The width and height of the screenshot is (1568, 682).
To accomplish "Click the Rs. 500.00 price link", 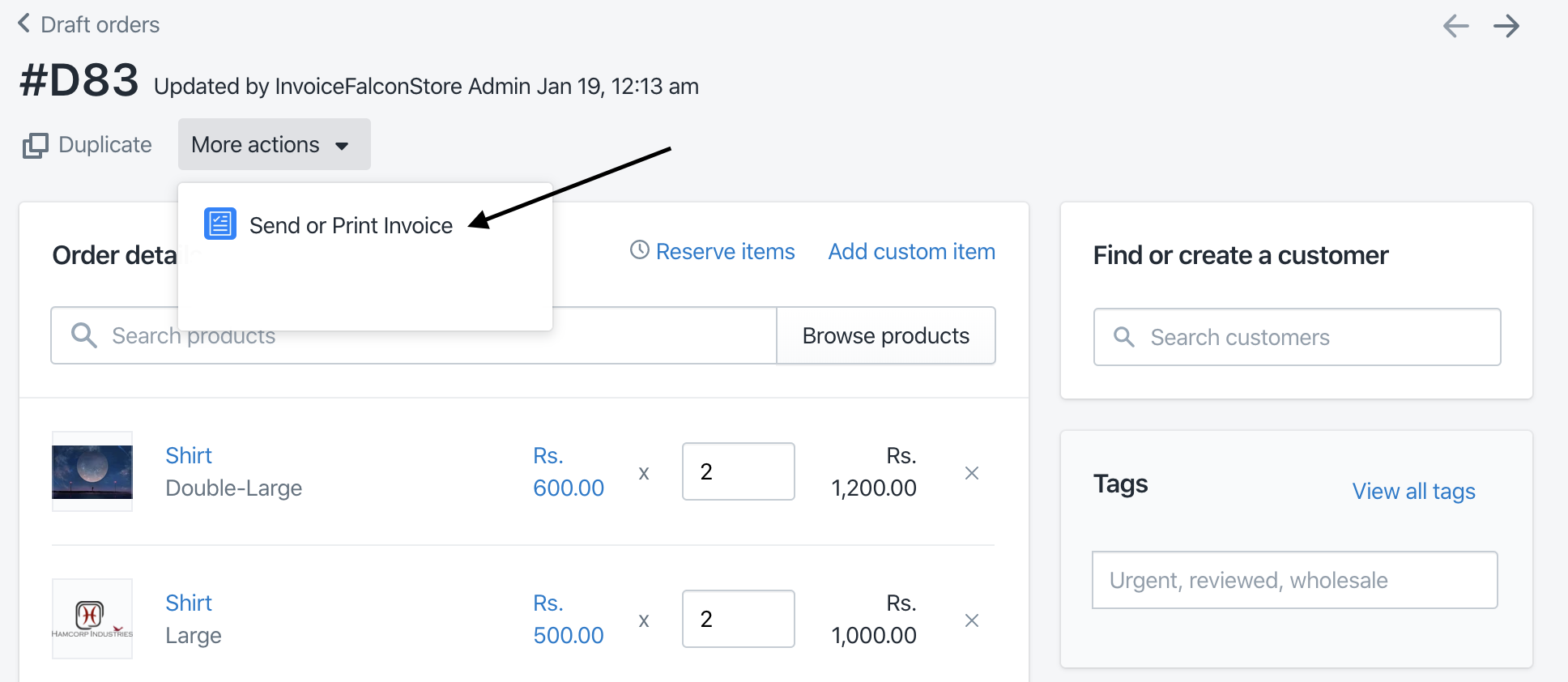I will pyautogui.click(x=569, y=619).
